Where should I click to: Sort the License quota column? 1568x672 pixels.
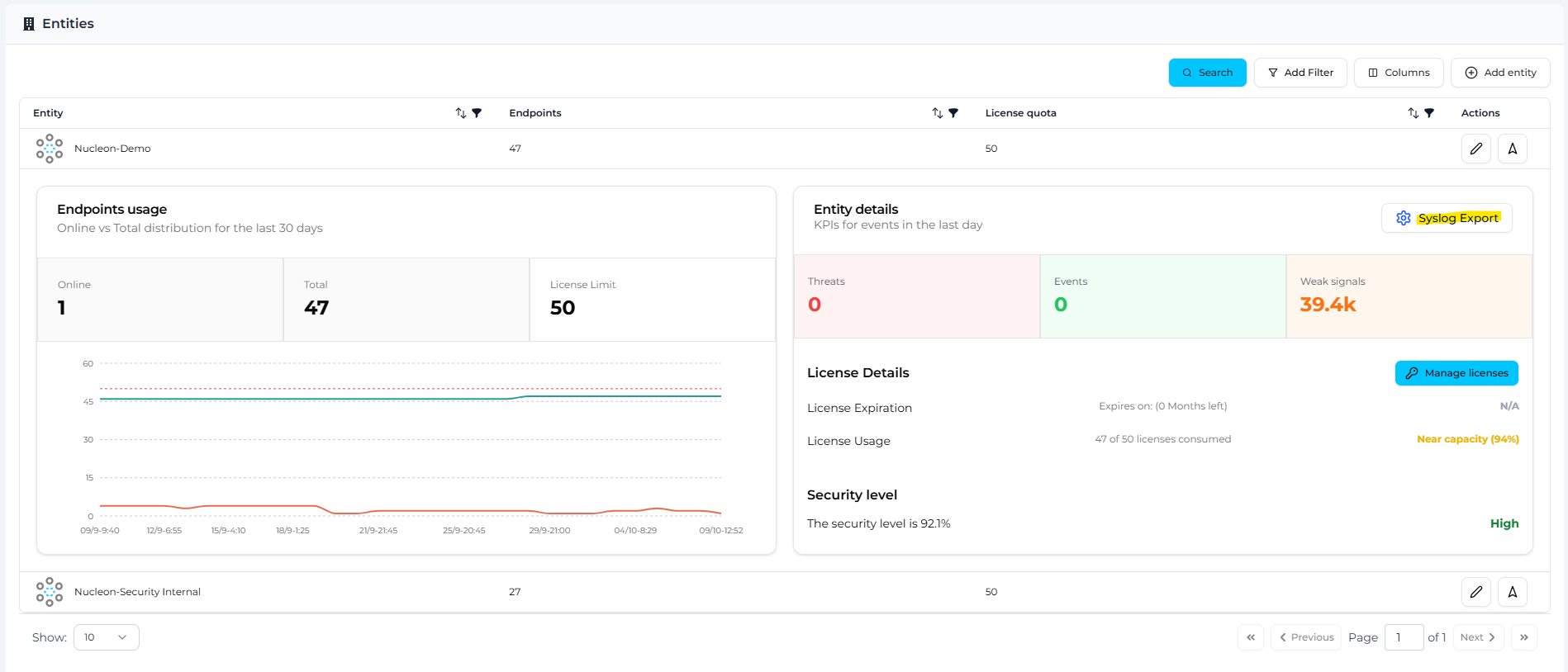pos(1413,113)
